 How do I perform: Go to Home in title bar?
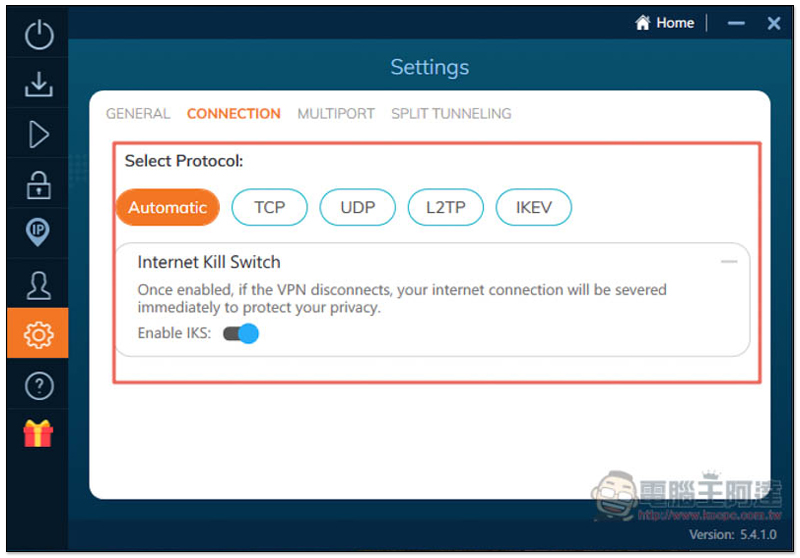[x=664, y=23]
